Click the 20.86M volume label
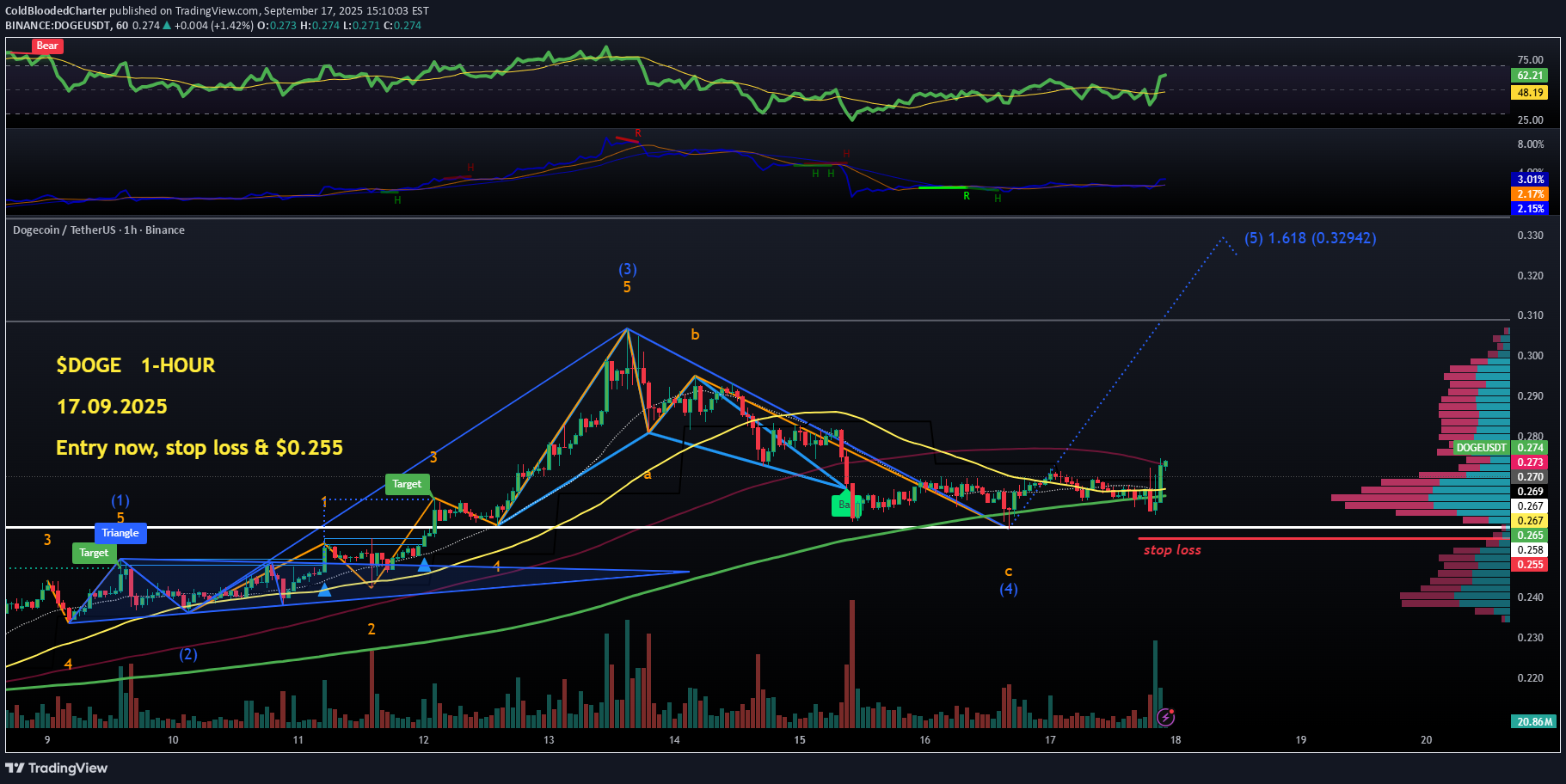Viewport: 1566px width, 784px height. tap(1534, 722)
